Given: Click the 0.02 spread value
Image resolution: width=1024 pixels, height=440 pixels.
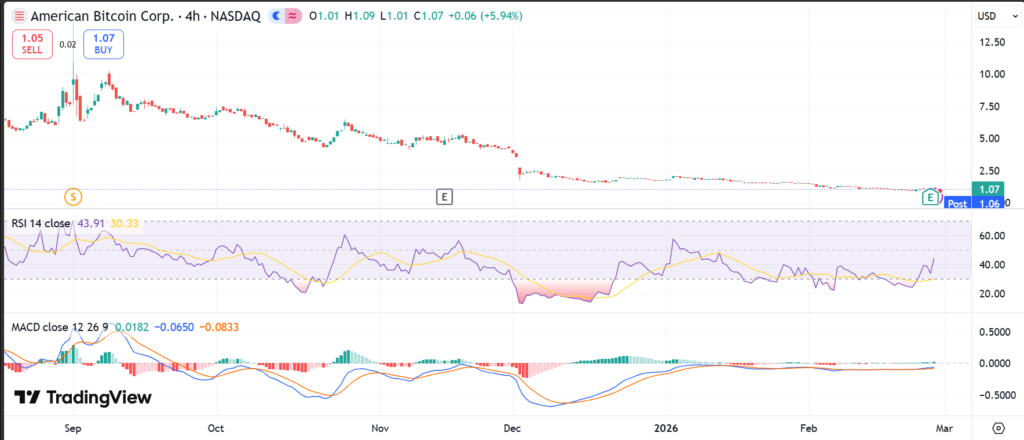Looking at the screenshot, I should click(68, 45).
